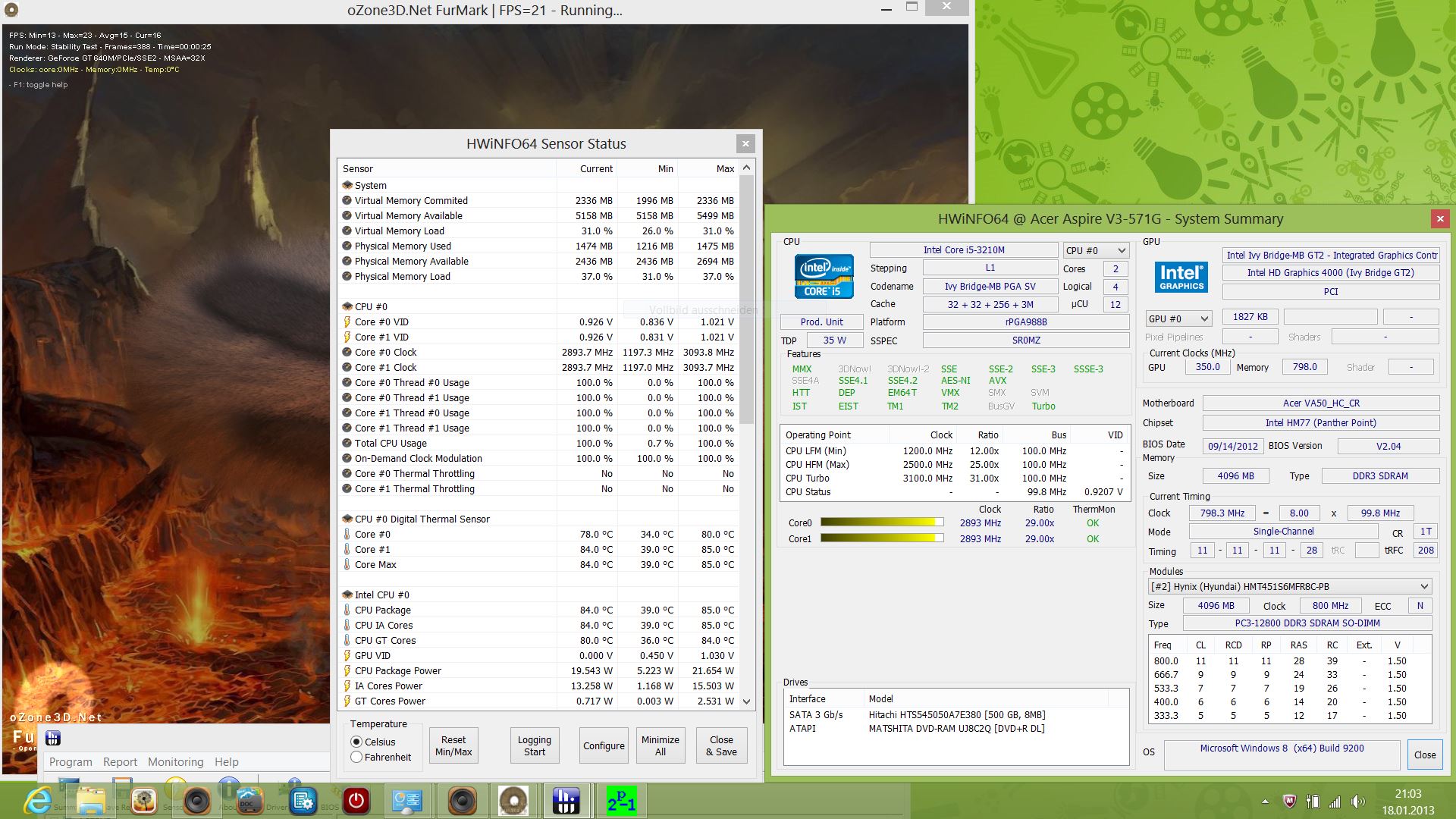The height and width of the screenshot is (819, 1456).
Task: Select the Total CPU Usage sensor row
Action: pos(538,443)
